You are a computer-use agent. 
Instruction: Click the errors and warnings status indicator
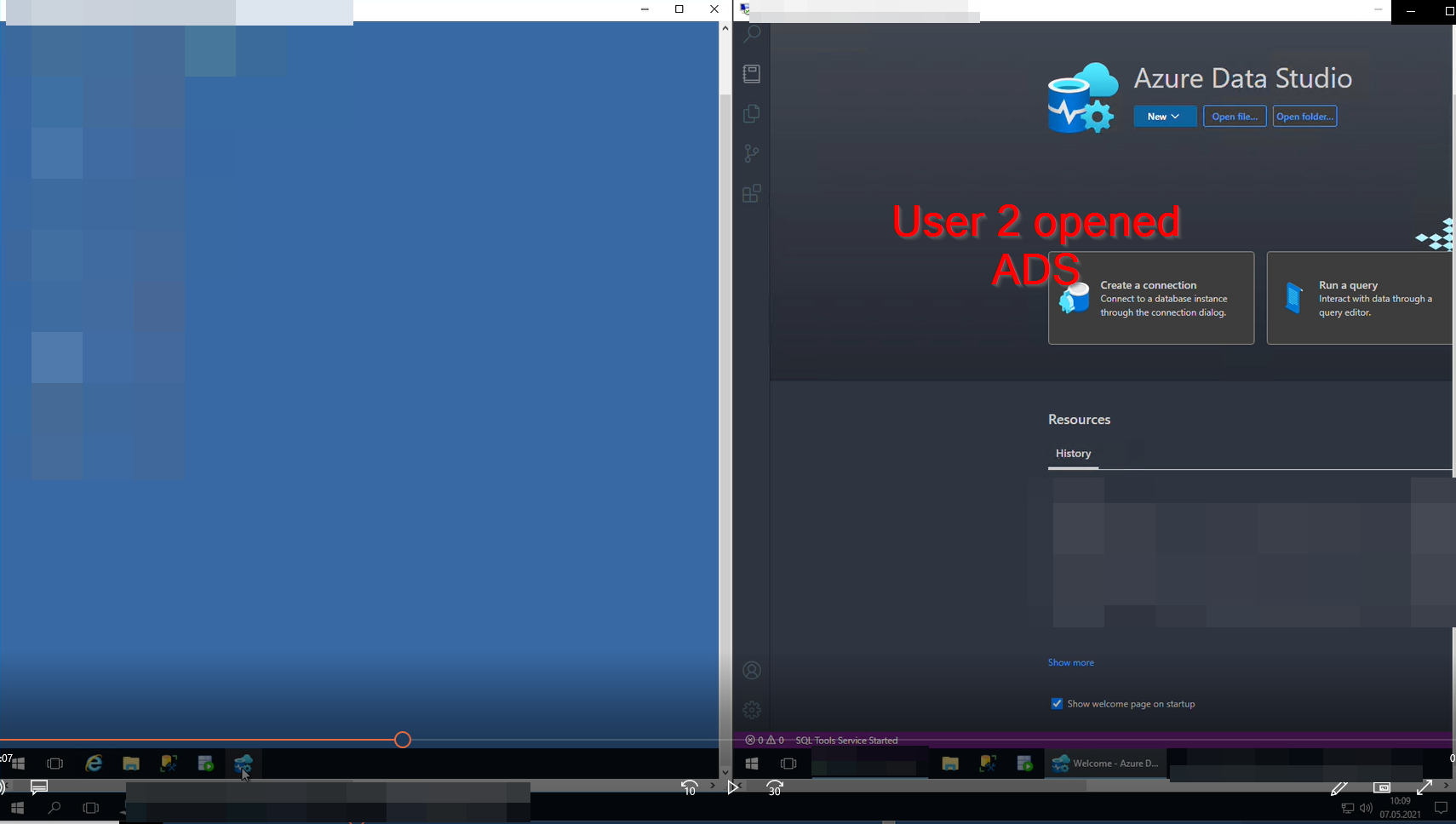coord(765,741)
